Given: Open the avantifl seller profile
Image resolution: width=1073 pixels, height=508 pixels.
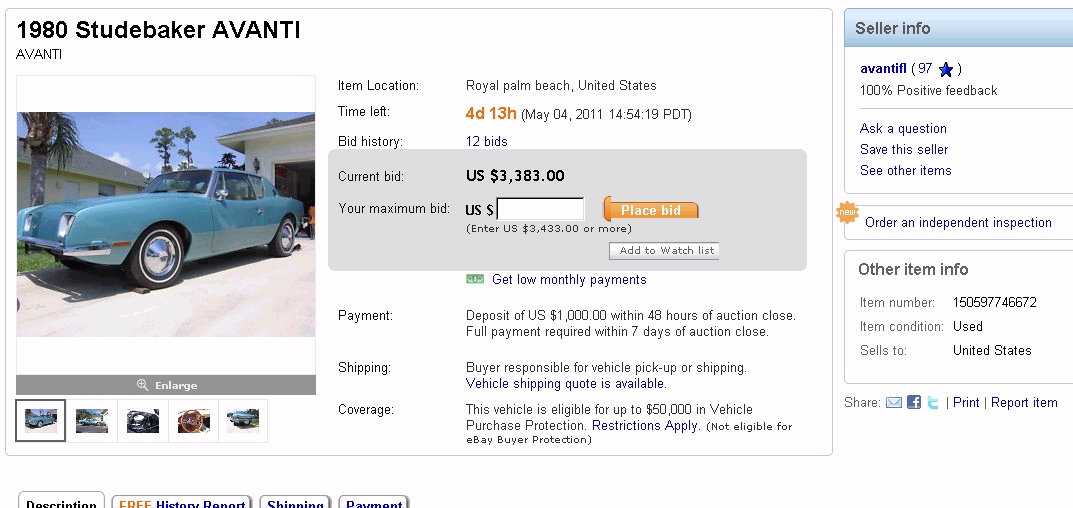Looking at the screenshot, I should (884, 69).
